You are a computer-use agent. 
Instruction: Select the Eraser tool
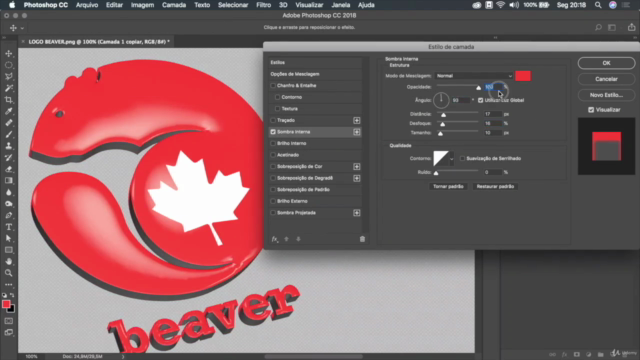9,169
